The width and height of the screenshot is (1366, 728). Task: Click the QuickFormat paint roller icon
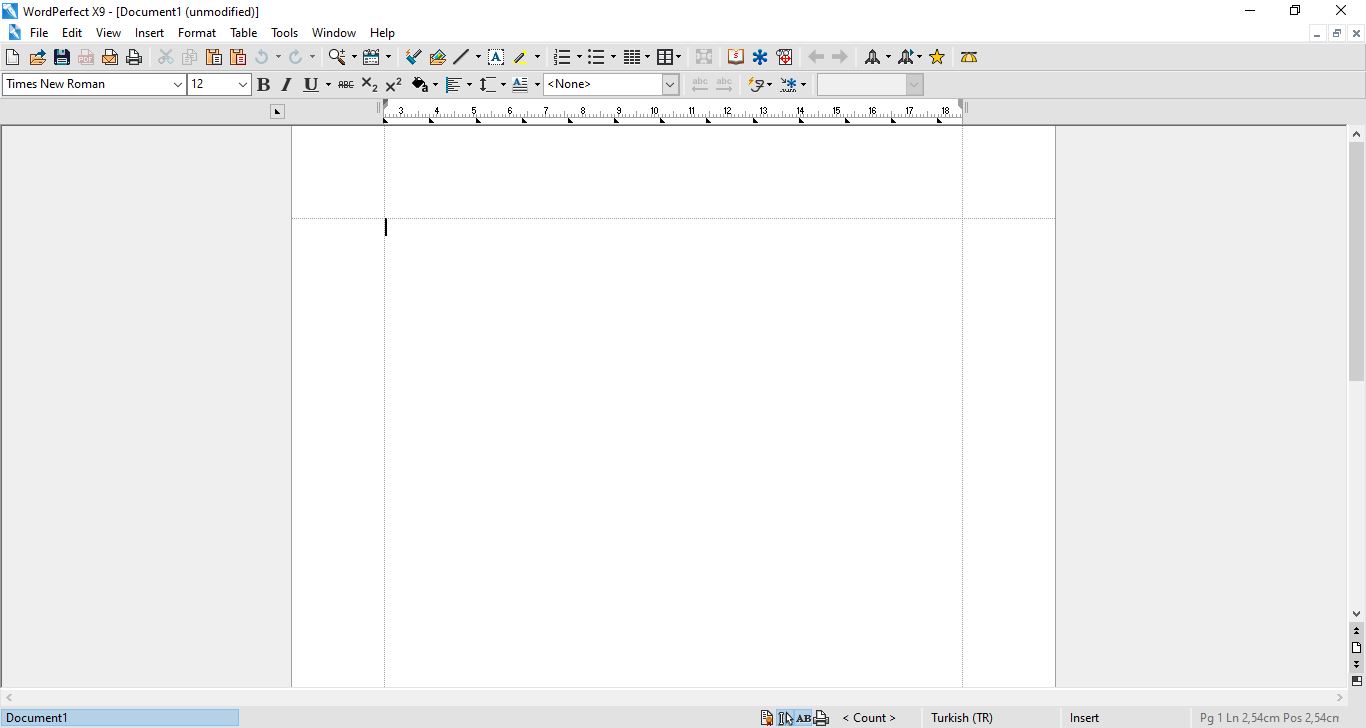pyautogui.click(x=413, y=57)
